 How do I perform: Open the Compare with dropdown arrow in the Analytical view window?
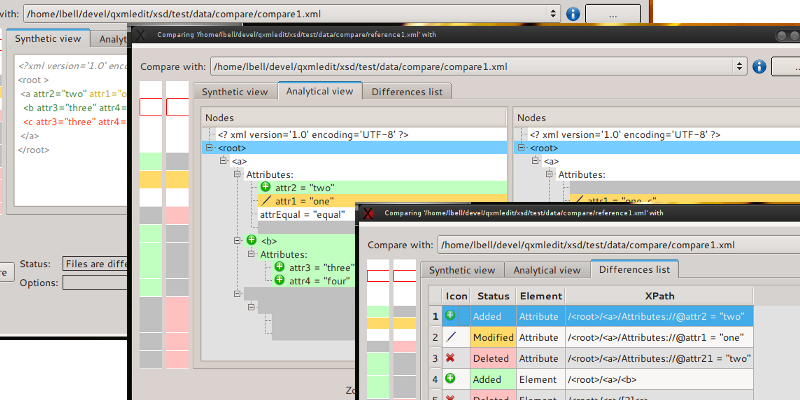(x=739, y=66)
